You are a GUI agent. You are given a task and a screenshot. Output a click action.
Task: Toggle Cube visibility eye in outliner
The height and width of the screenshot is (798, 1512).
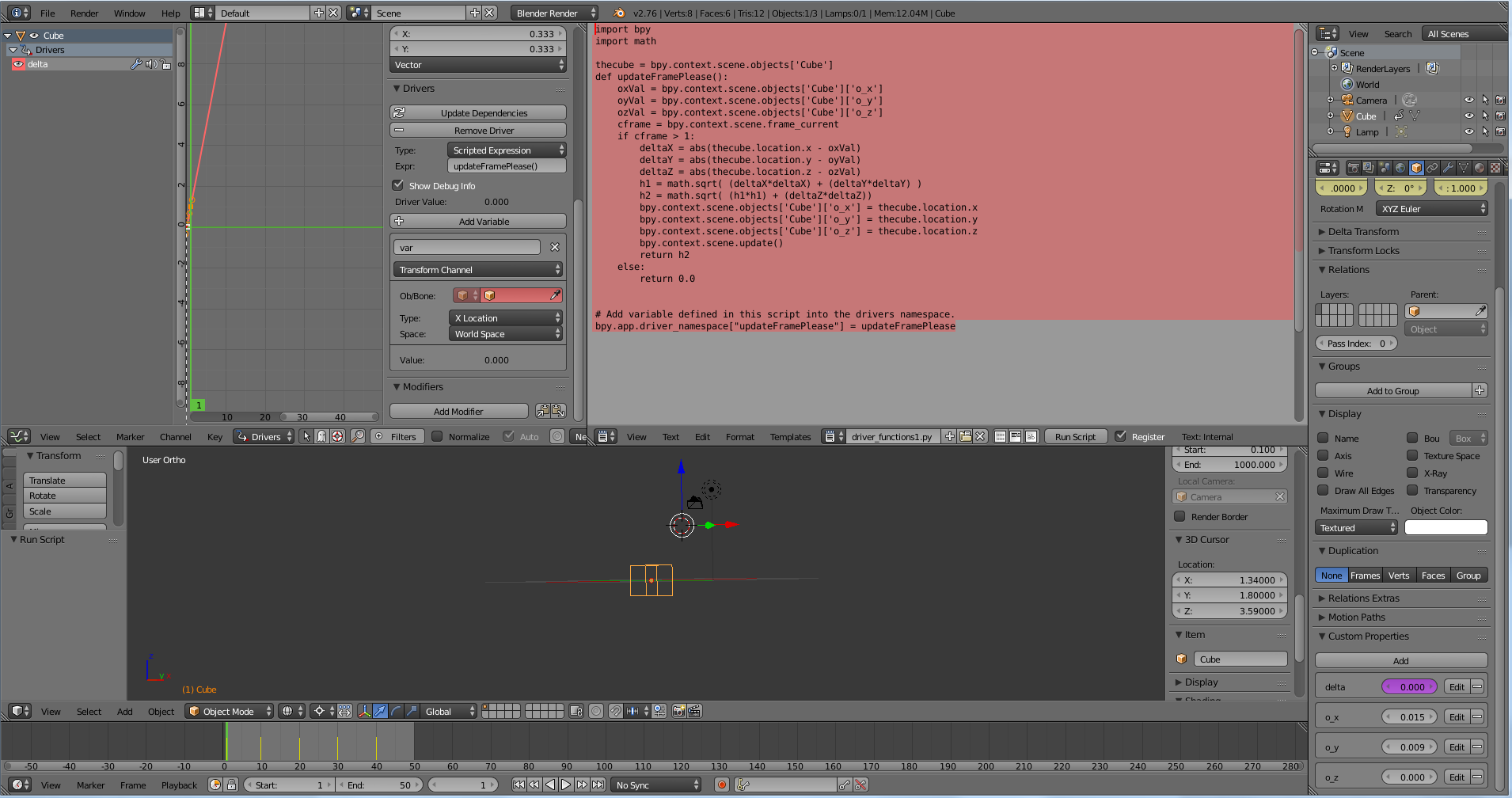click(x=1469, y=116)
